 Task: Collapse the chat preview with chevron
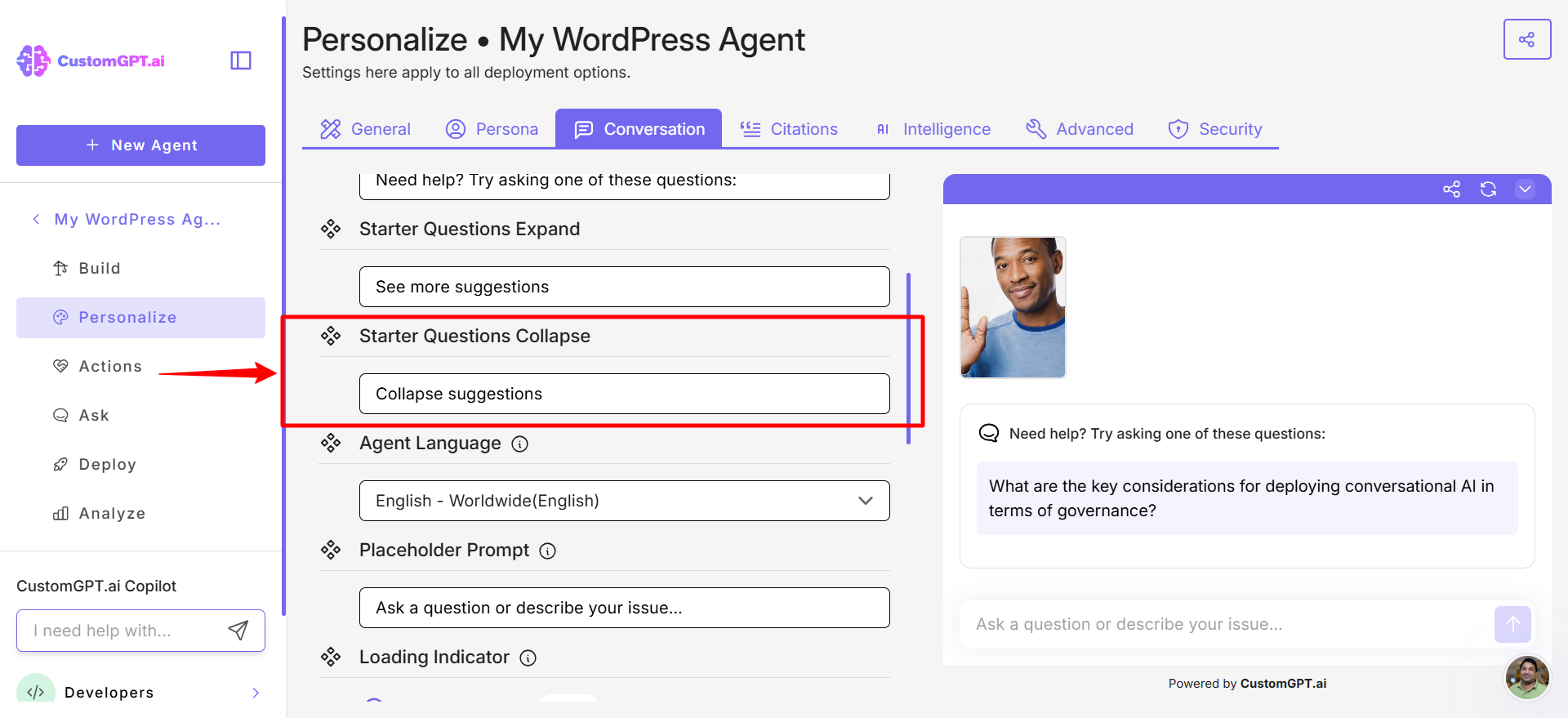point(1525,190)
